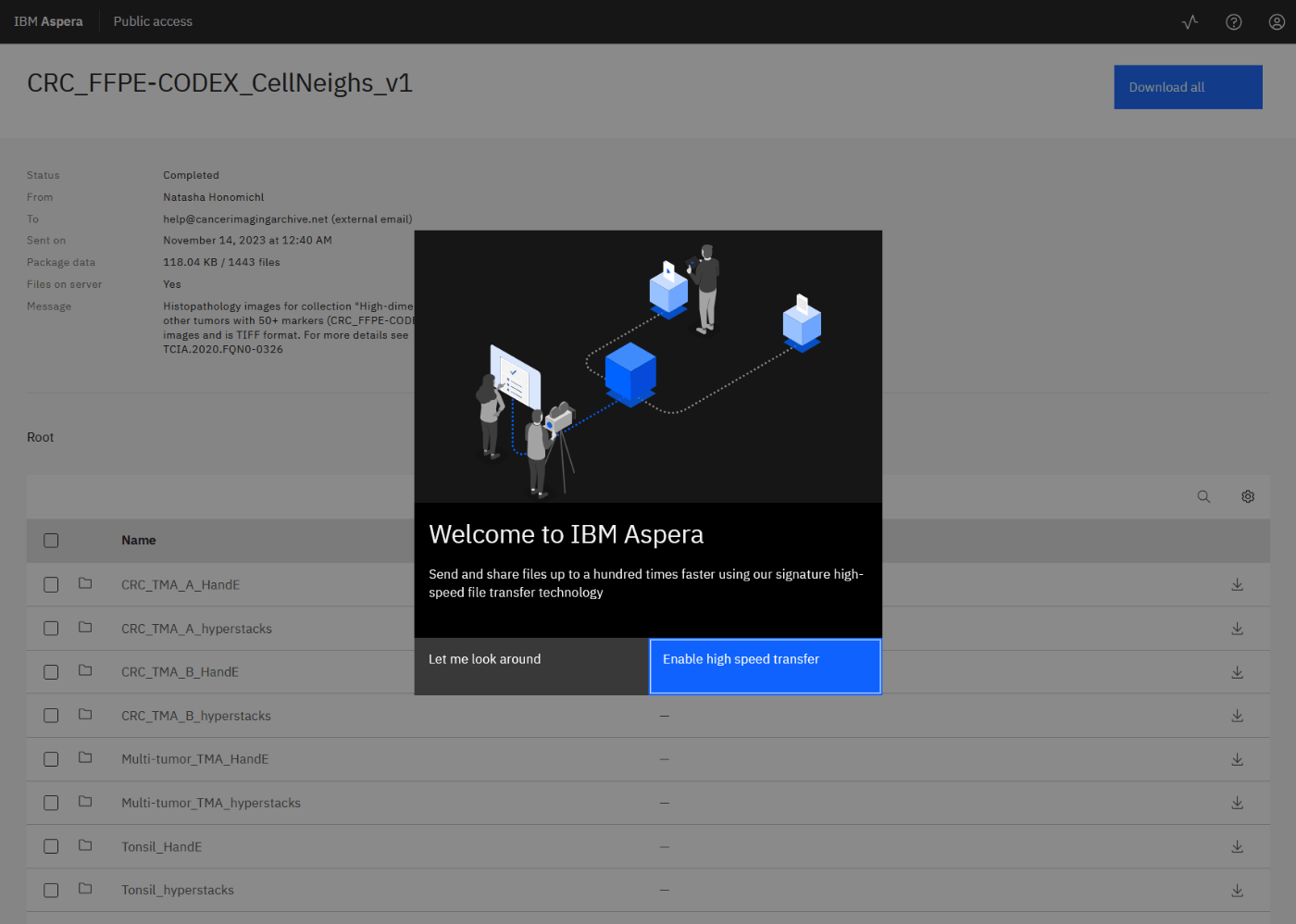Click folder icon of CRC_TMA_B_HandE
1296x924 pixels.
(85, 670)
